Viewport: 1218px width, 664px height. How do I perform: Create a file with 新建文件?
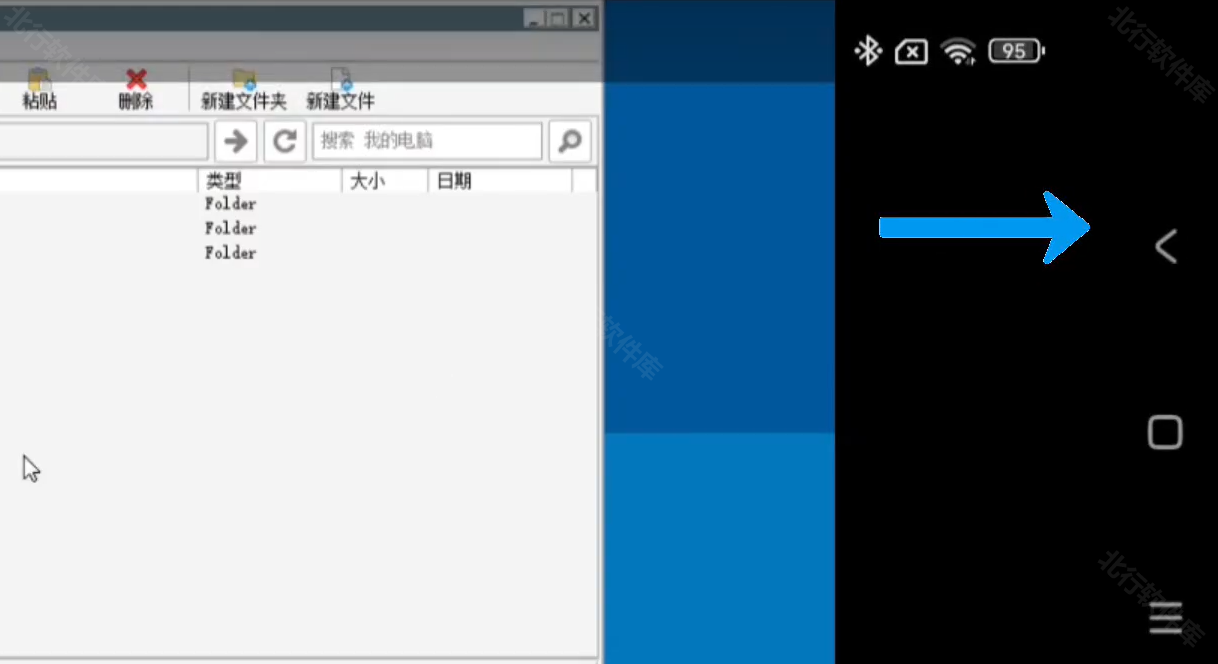340,88
